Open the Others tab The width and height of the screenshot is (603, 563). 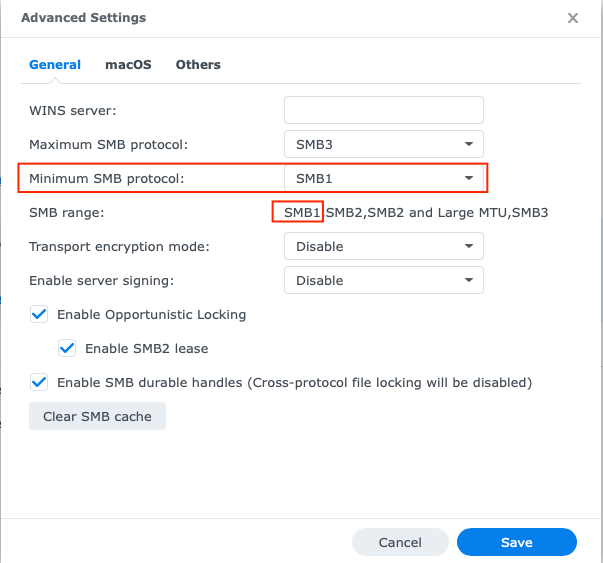[198, 65]
